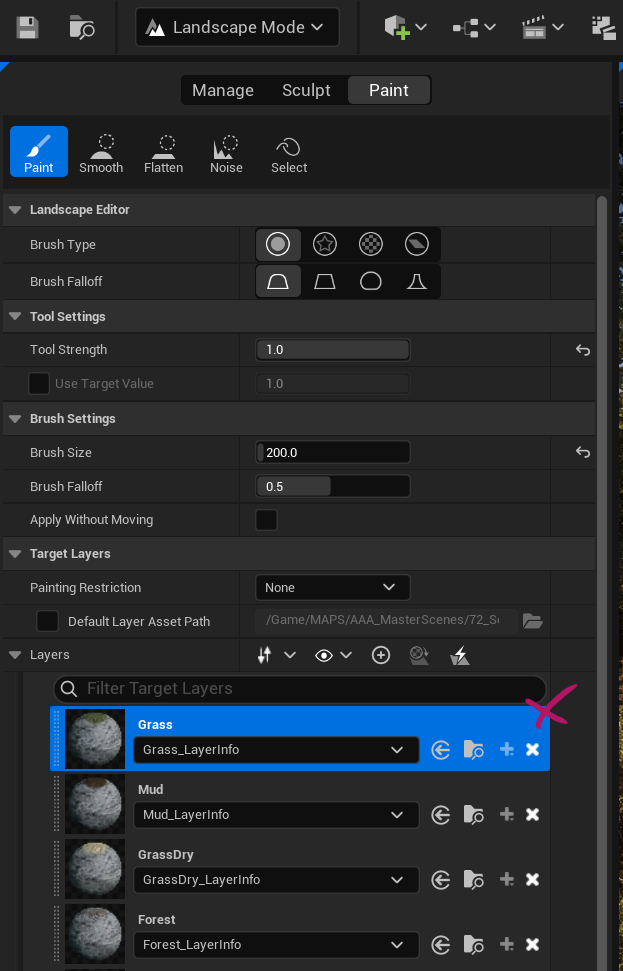Toggle the Apply Without Moving checkbox
Screen dimensions: 623x971
(x=266, y=520)
